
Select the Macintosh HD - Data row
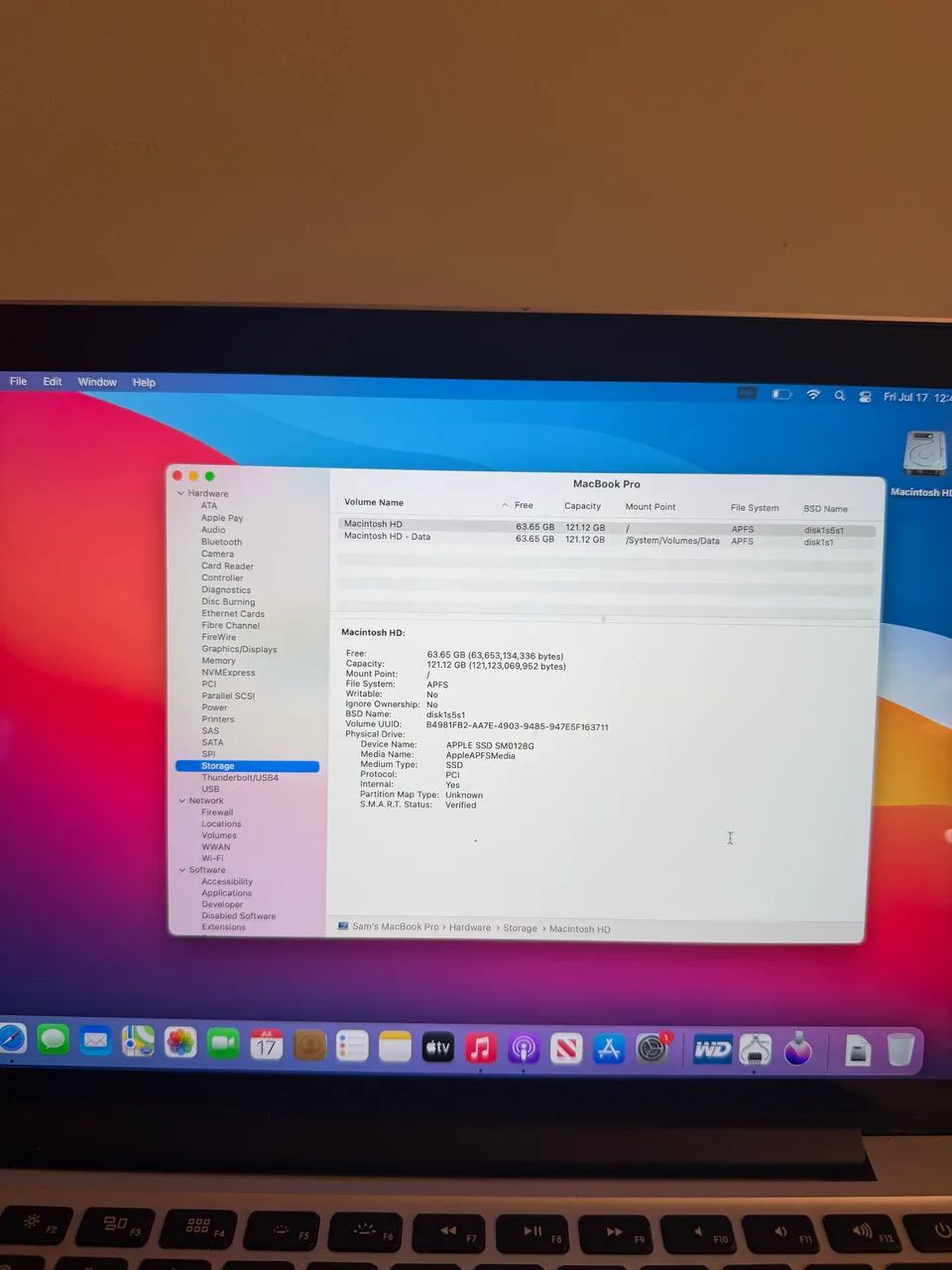pos(606,539)
